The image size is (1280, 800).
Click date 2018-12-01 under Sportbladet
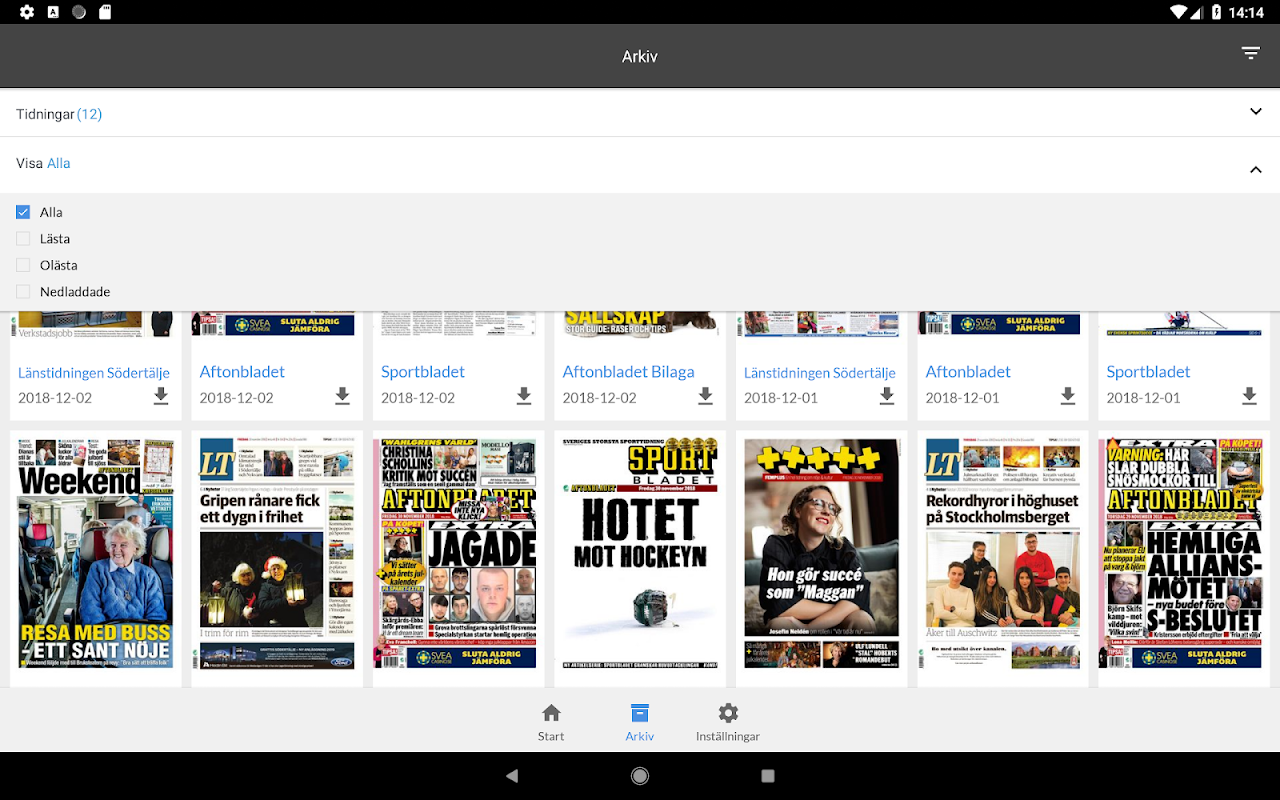tap(1143, 398)
